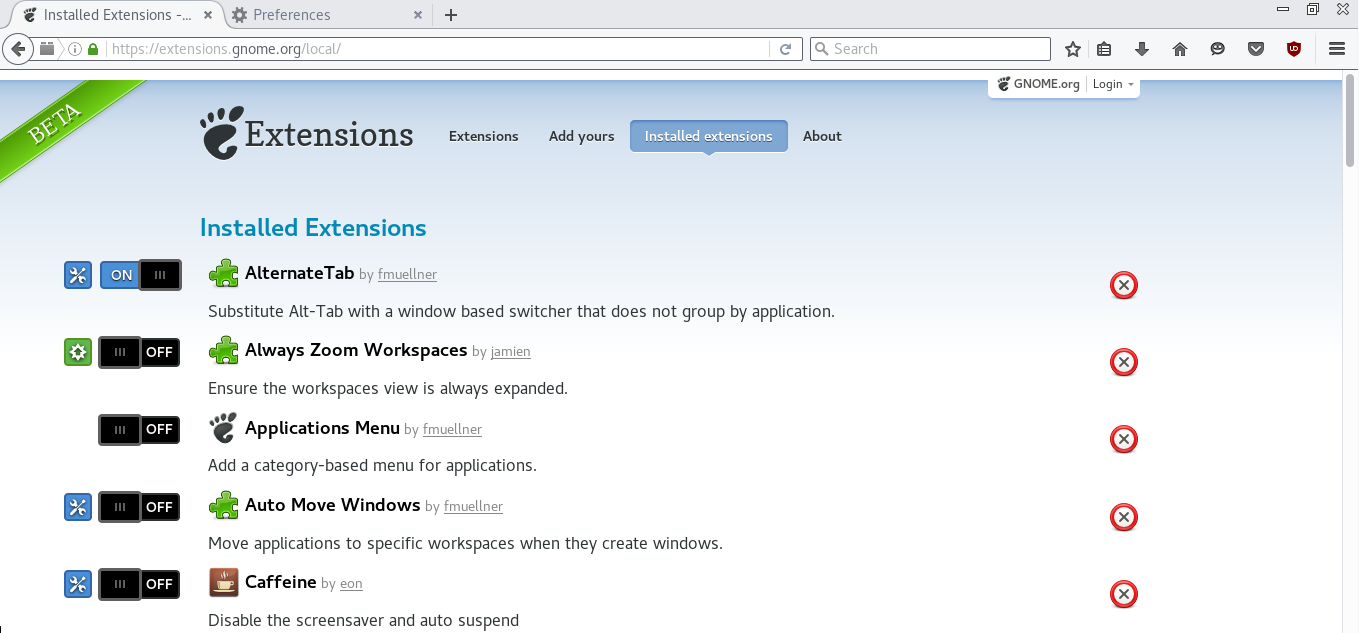Click the address bar URL field

438,49
